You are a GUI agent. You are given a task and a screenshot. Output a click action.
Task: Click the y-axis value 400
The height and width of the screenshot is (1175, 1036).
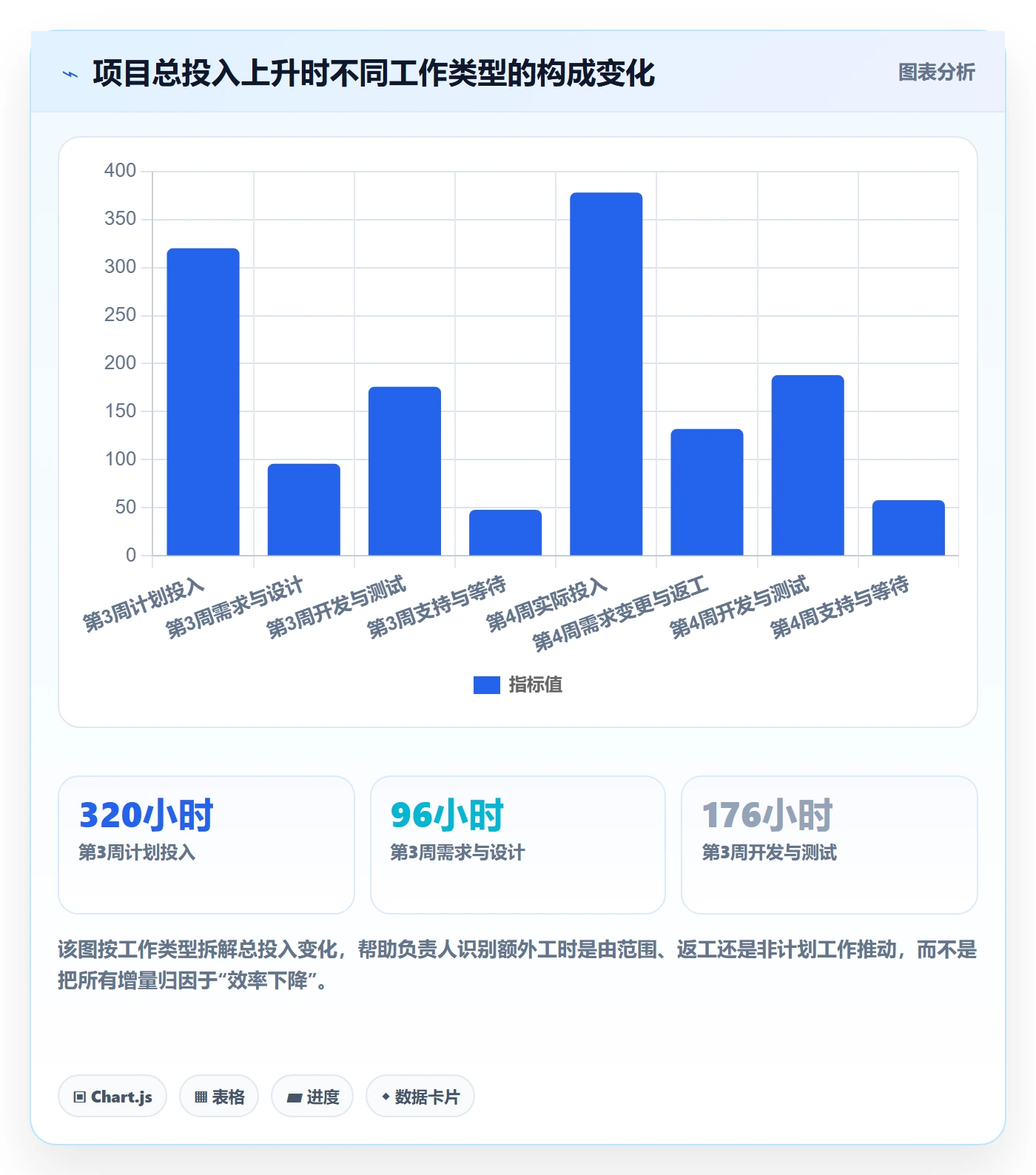tap(121, 171)
